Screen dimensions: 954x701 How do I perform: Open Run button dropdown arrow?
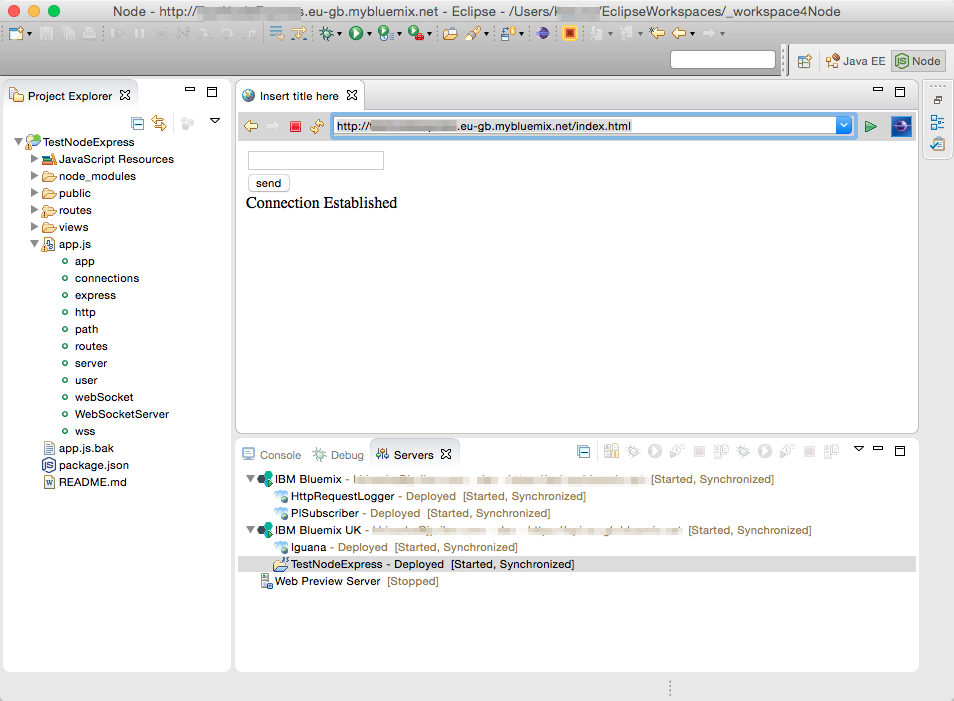pyautogui.click(x=369, y=34)
